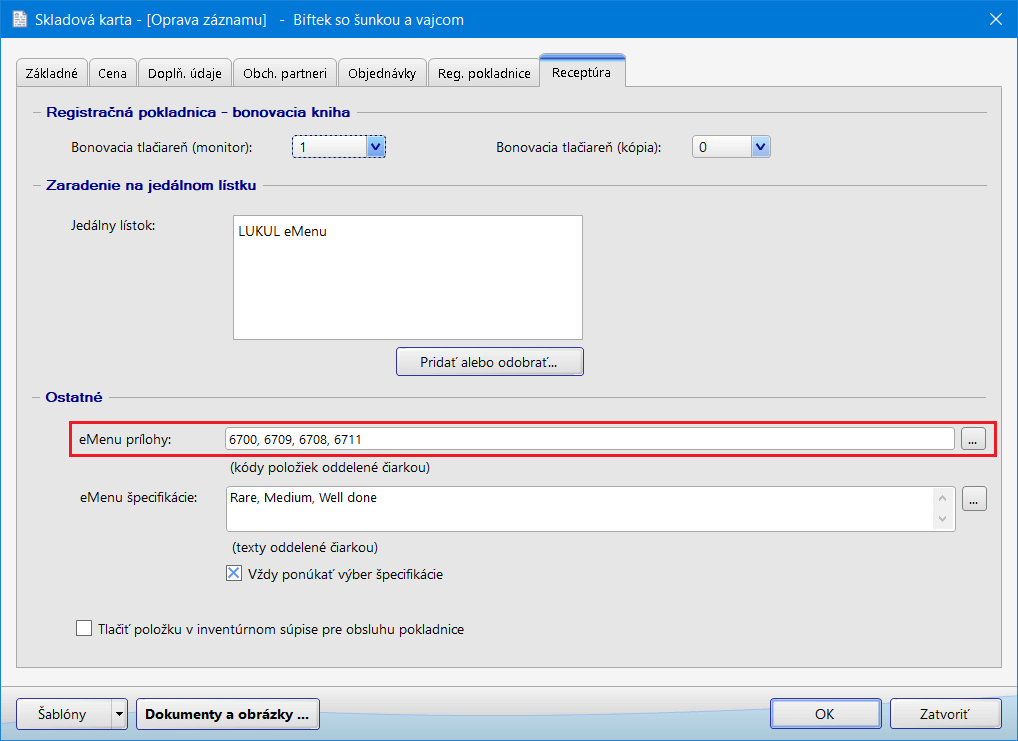Viewport: 1018px width, 741px height.
Task: Expand Bonovacia tlačiareň (monitor) dropdown
Action: point(376,147)
